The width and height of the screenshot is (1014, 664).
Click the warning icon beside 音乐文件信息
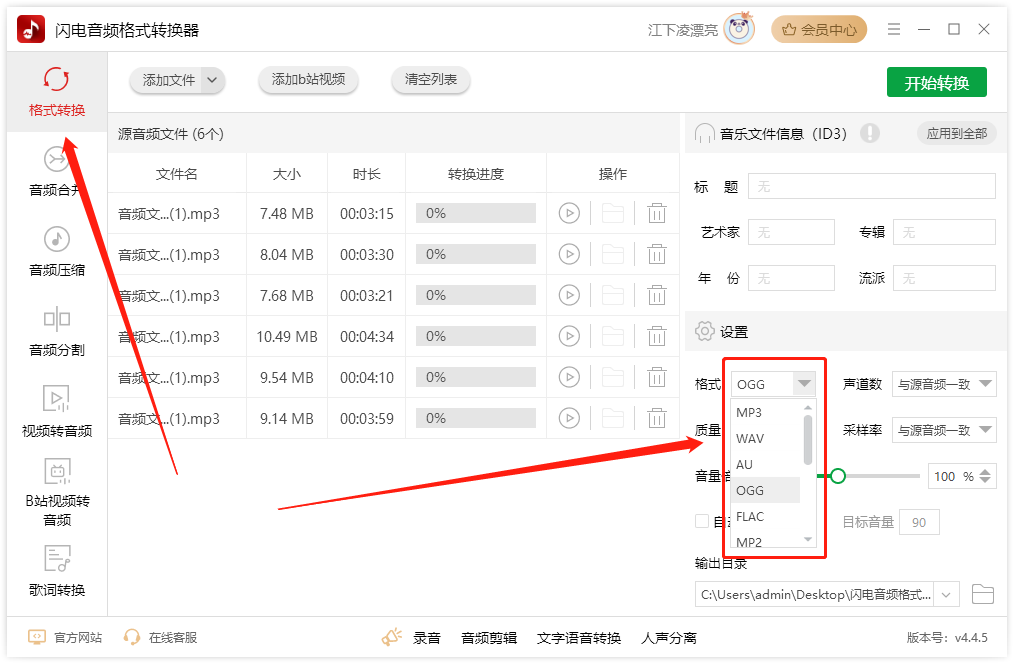click(x=870, y=132)
